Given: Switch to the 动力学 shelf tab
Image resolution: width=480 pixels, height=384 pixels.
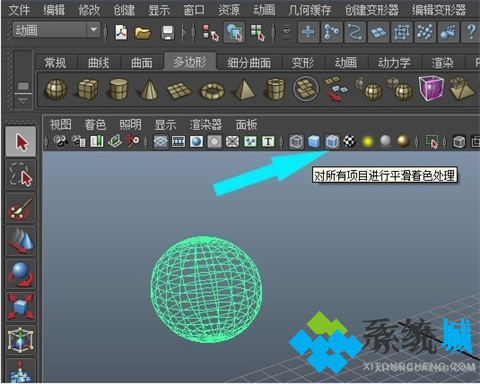Looking at the screenshot, I should [394, 62].
